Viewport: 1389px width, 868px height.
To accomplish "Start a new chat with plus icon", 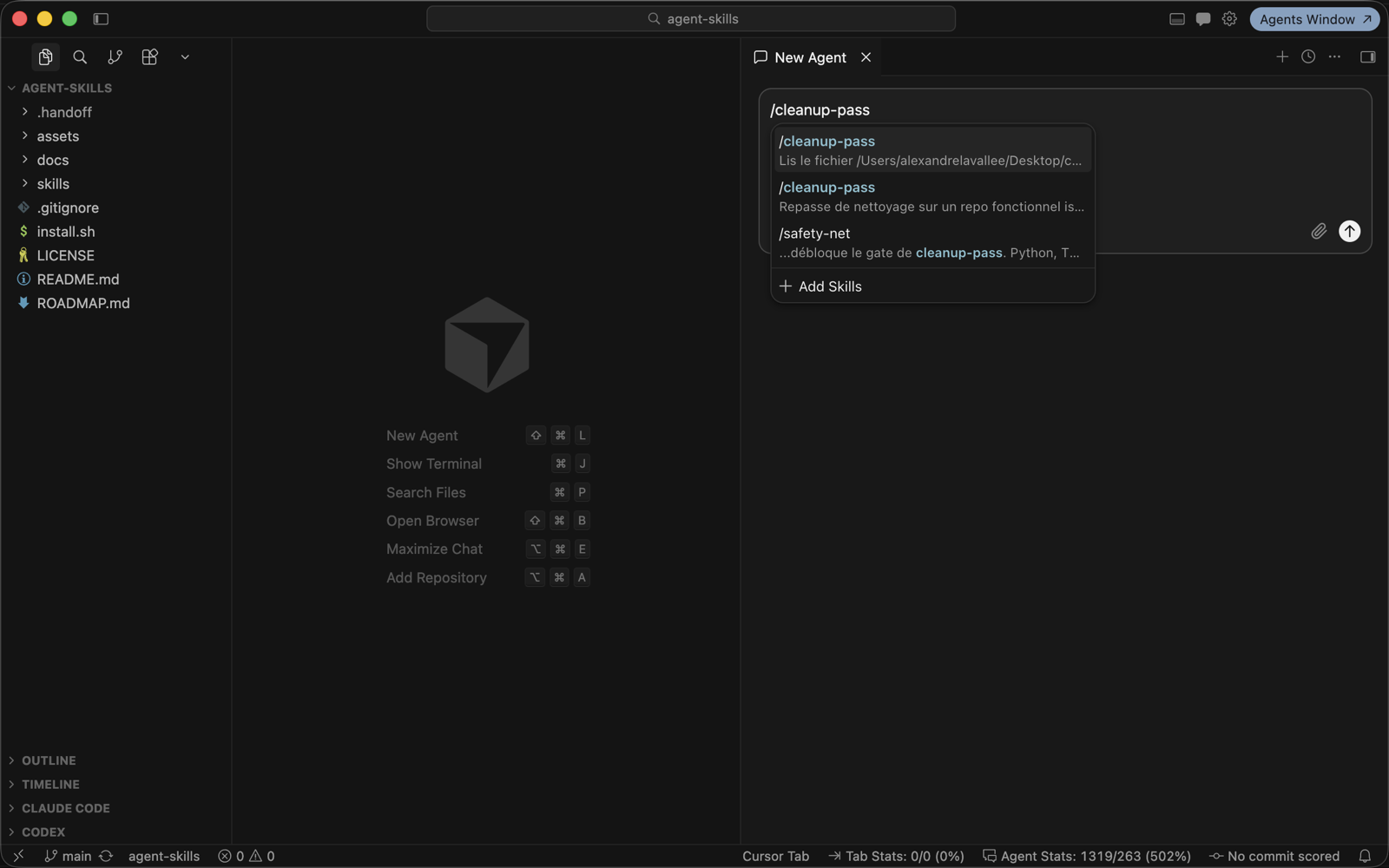I will [x=1282, y=56].
